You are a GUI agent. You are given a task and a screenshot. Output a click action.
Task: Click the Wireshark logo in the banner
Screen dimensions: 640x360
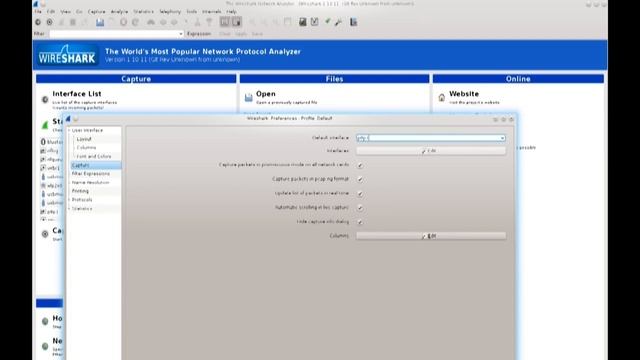click(x=67, y=55)
